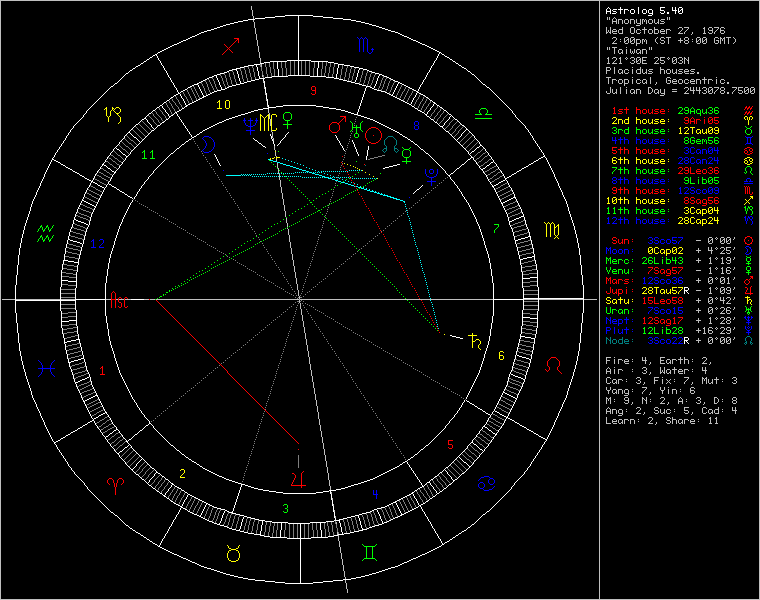Select the red Sun circle glyph in the wheel
Viewport: 760px width, 600px height.
pos(372,134)
